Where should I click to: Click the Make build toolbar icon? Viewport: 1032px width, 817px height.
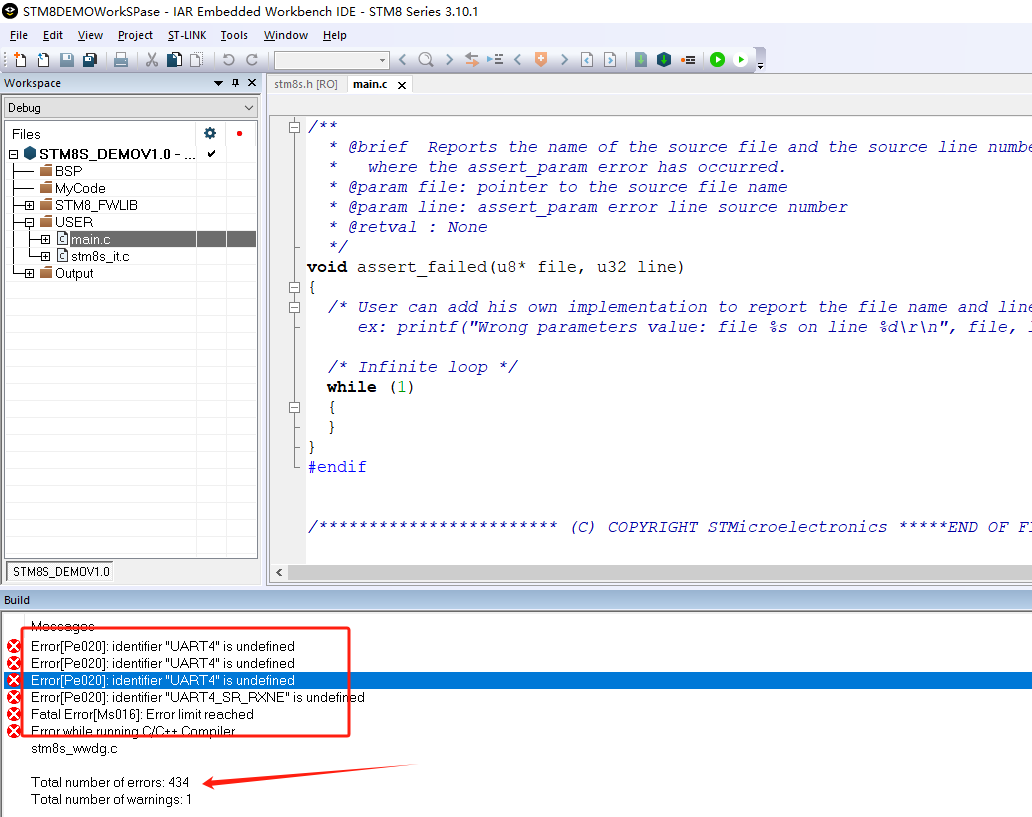663,60
